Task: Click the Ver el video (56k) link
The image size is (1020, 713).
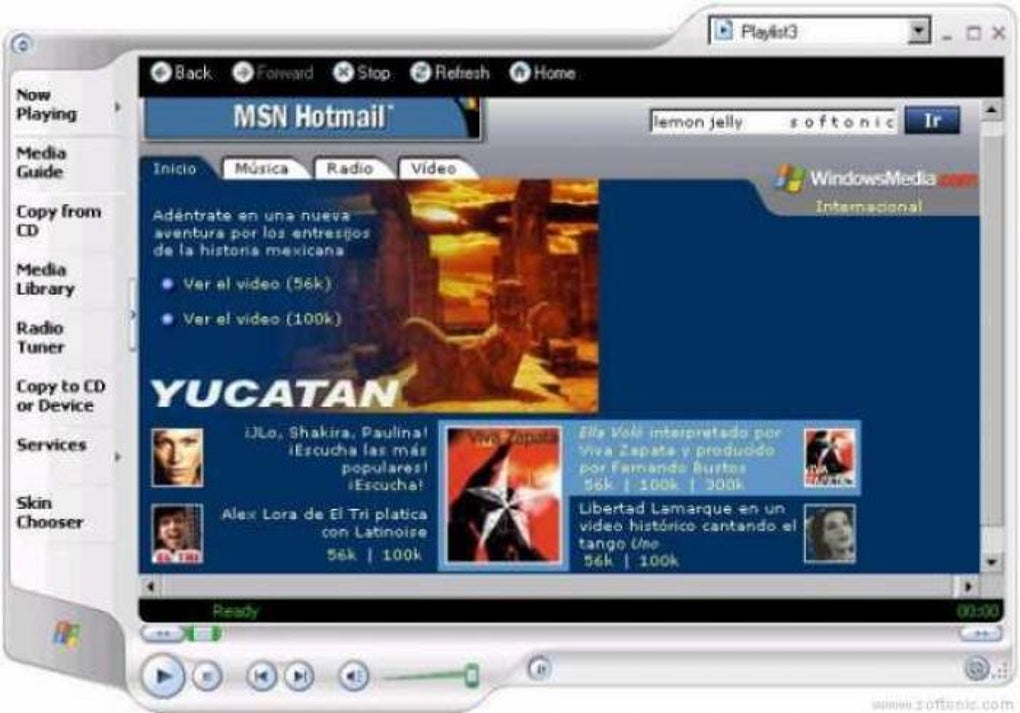Action: 257,284
